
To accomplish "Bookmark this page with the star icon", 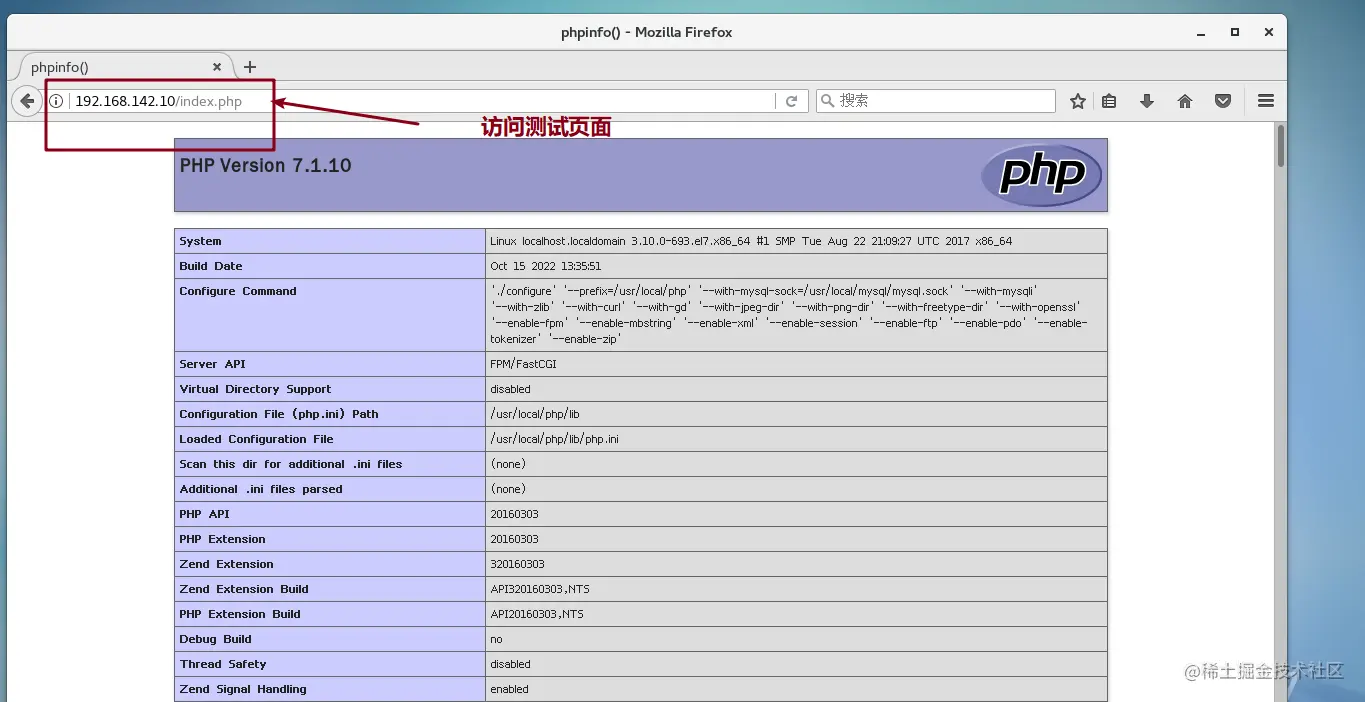I will (1077, 100).
